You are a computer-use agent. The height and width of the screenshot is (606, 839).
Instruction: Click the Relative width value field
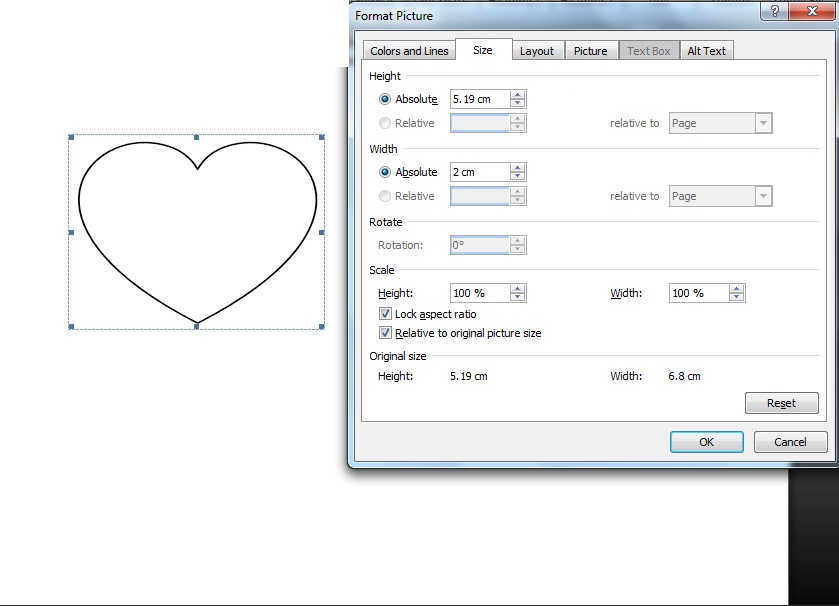(479, 196)
